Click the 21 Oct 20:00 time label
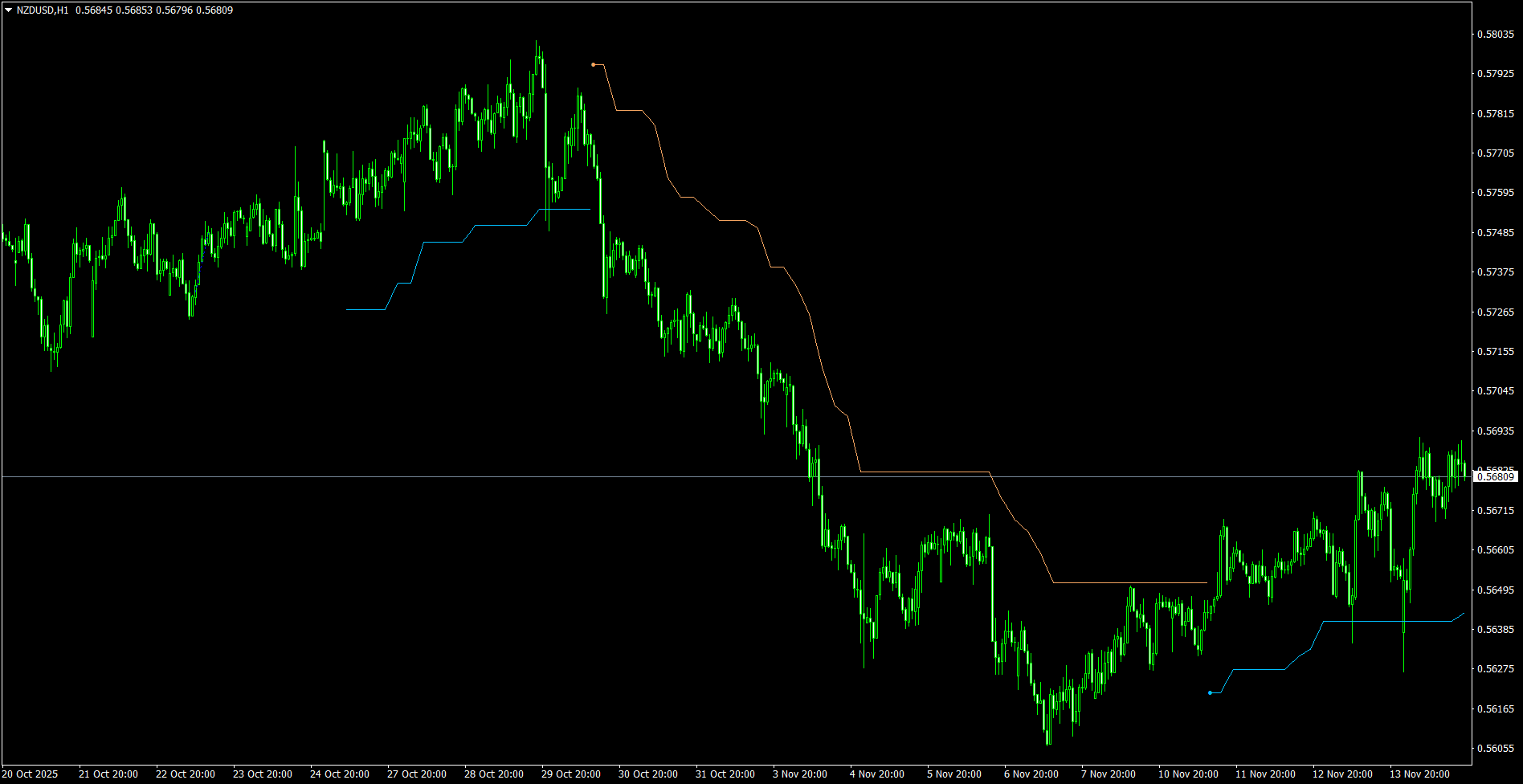1523x784 pixels. (108, 774)
